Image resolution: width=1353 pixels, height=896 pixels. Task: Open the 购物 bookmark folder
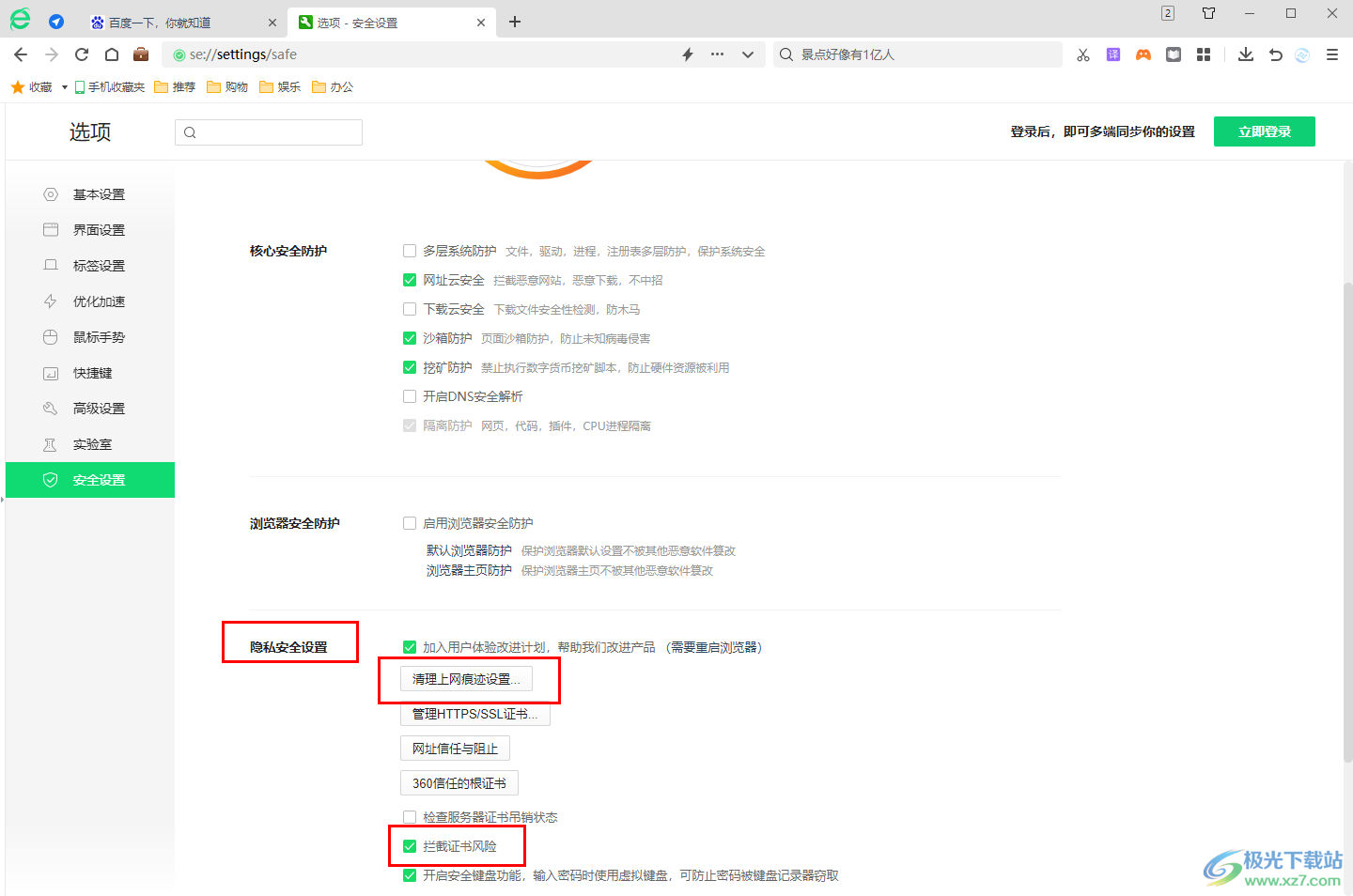(x=227, y=86)
